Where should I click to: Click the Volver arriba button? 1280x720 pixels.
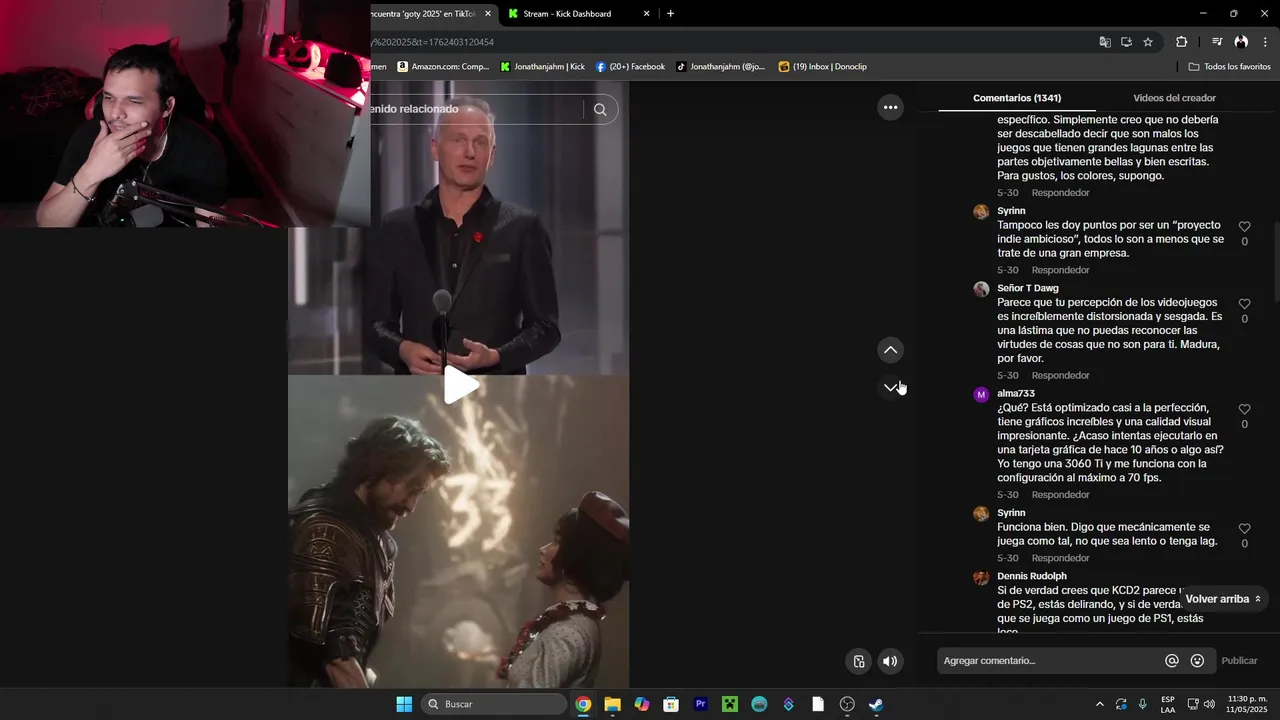coord(1223,599)
